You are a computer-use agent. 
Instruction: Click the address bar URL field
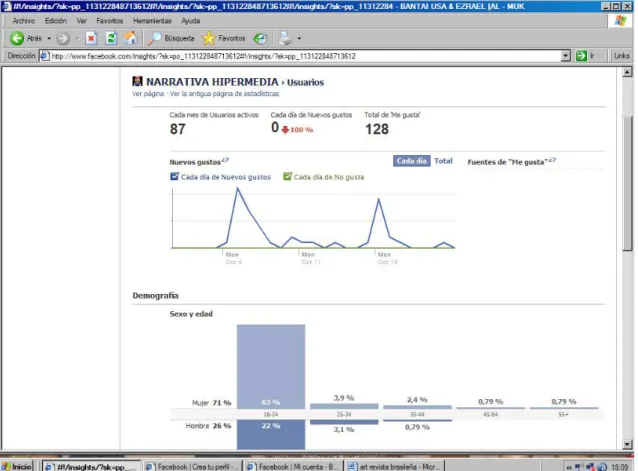pyautogui.click(x=305, y=56)
